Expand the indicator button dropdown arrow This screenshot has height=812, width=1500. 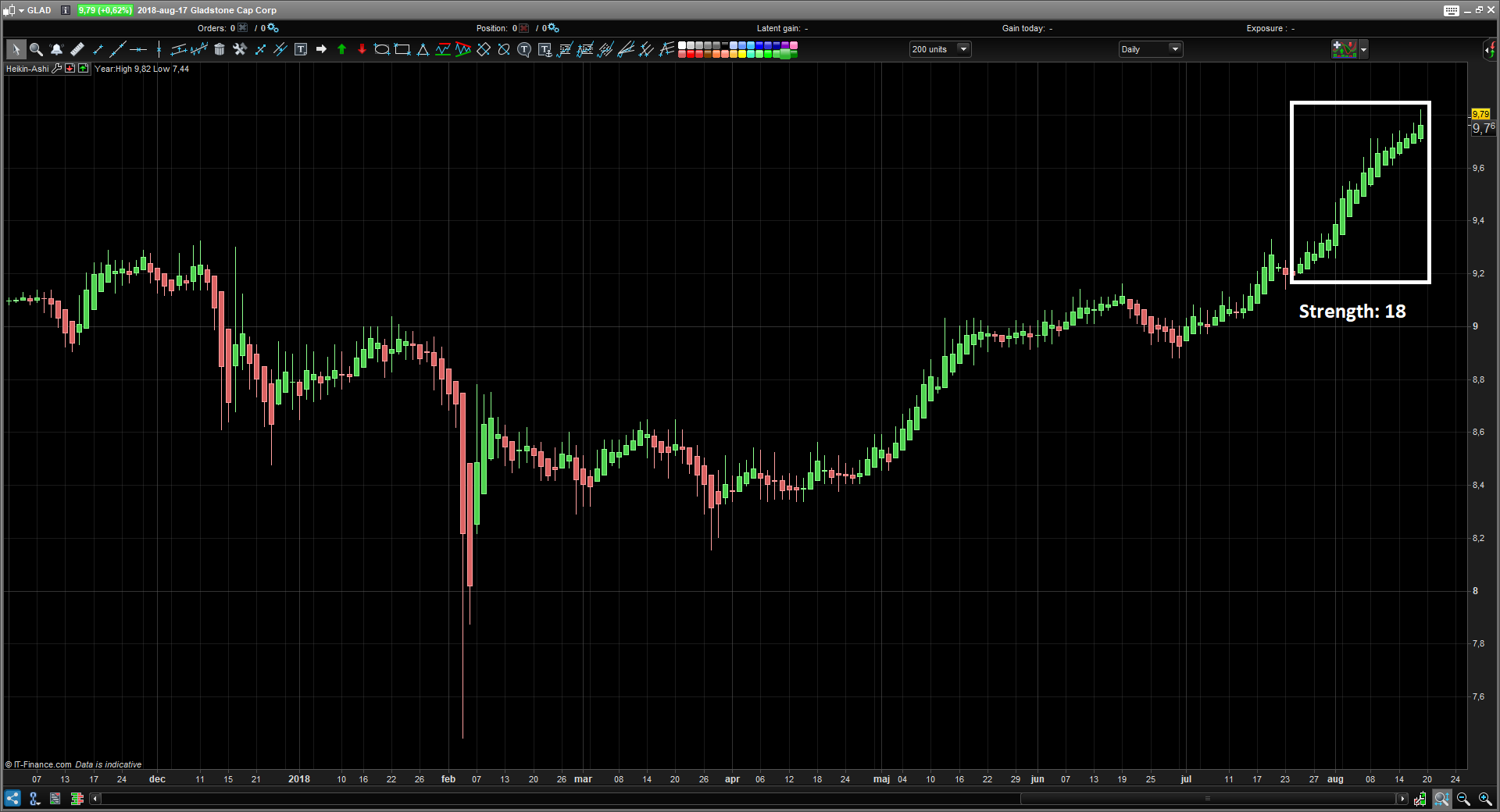(1363, 49)
